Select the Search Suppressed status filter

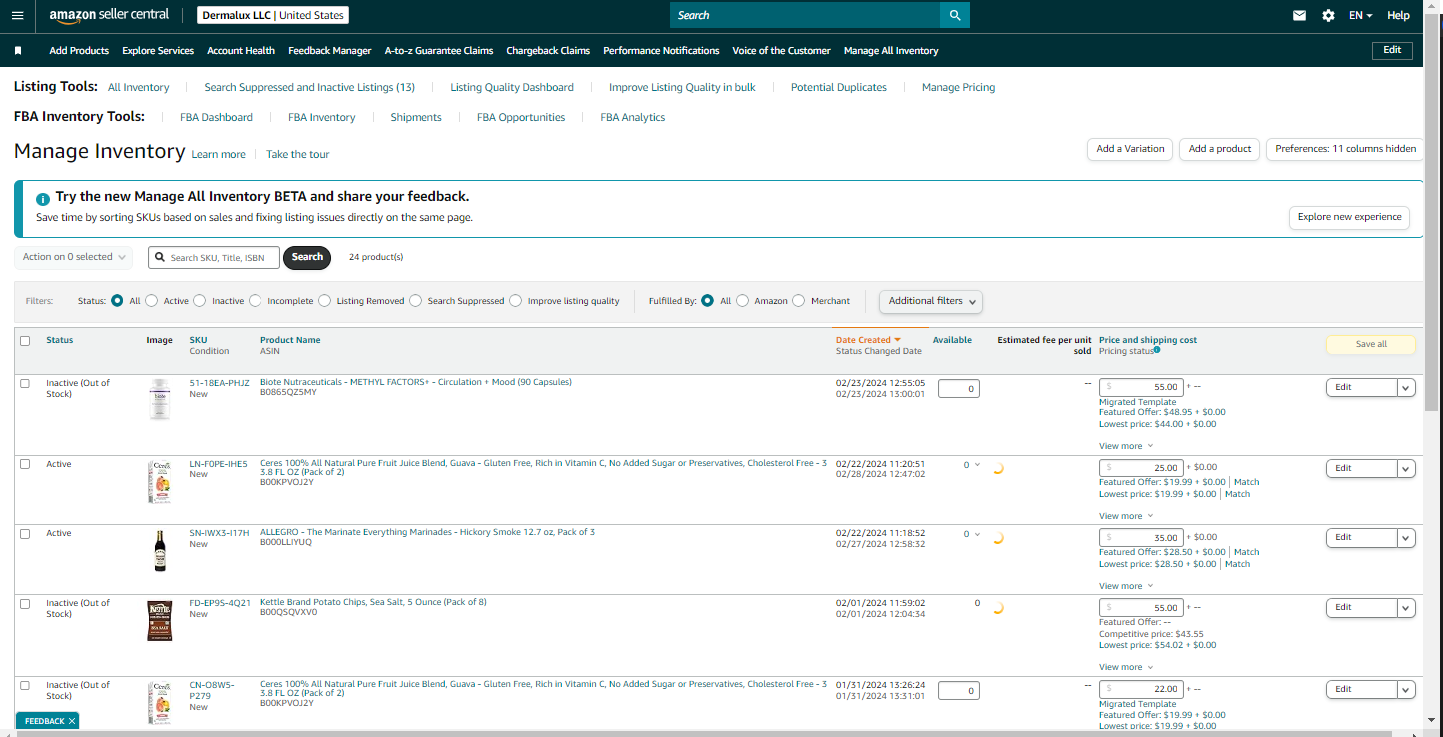click(416, 300)
